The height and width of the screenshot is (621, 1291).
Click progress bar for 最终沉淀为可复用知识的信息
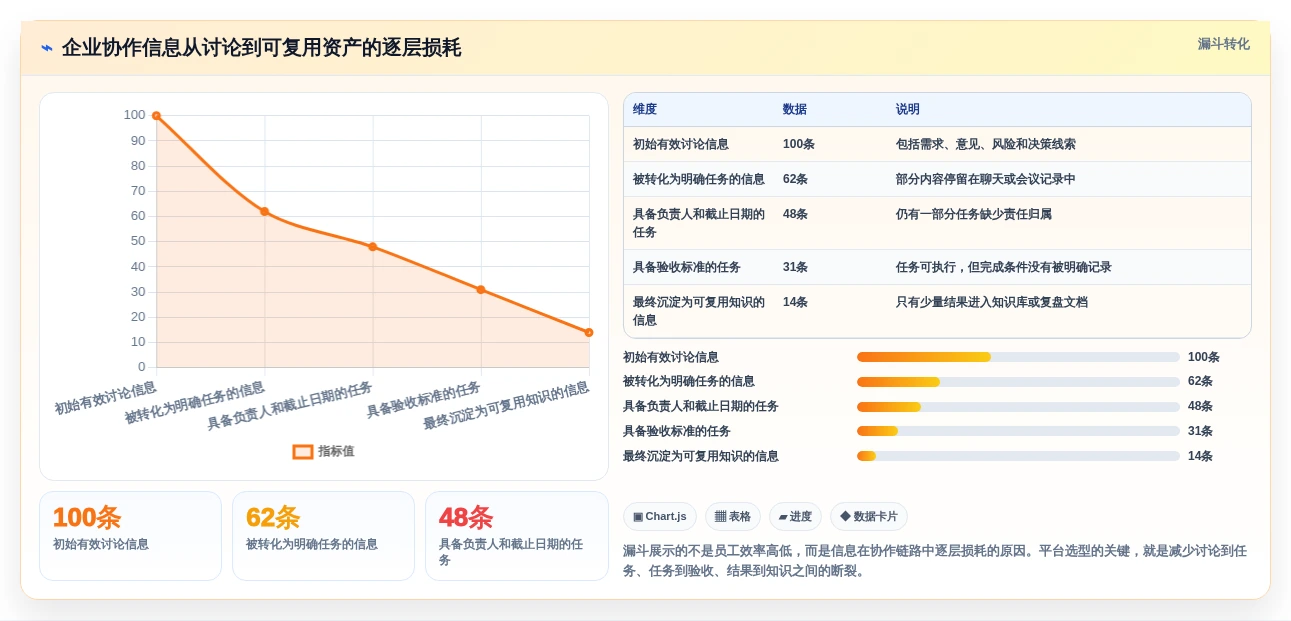[x=1018, y=456]
